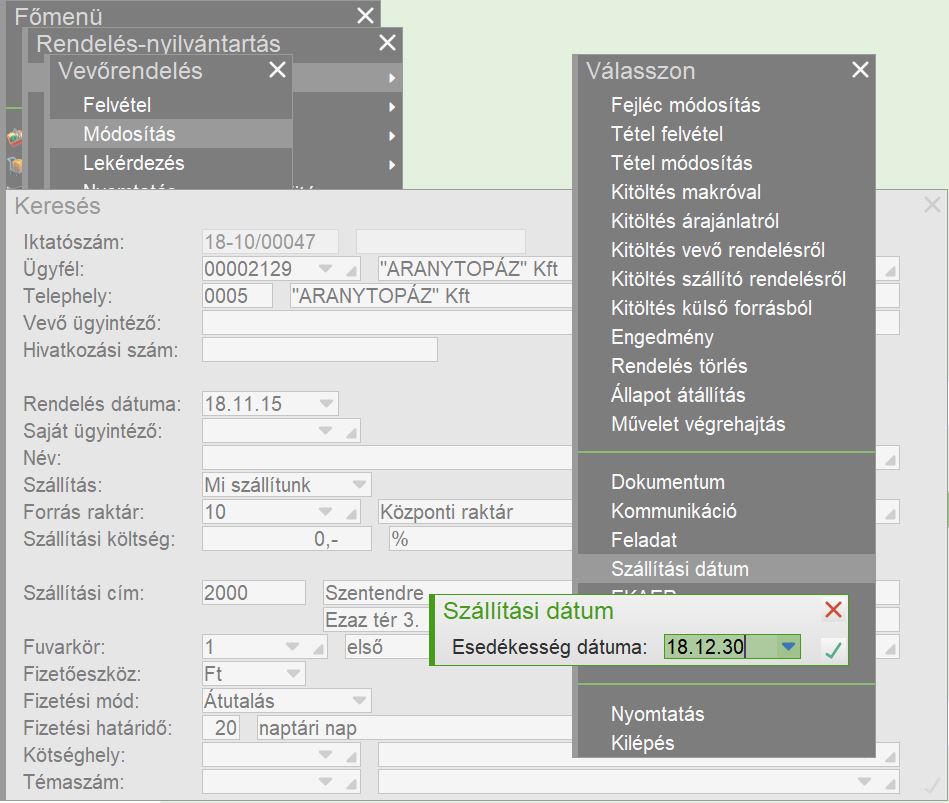949x803 pixels.
Task: Open the Szállítás method dropdown
Action: [359, 484]
